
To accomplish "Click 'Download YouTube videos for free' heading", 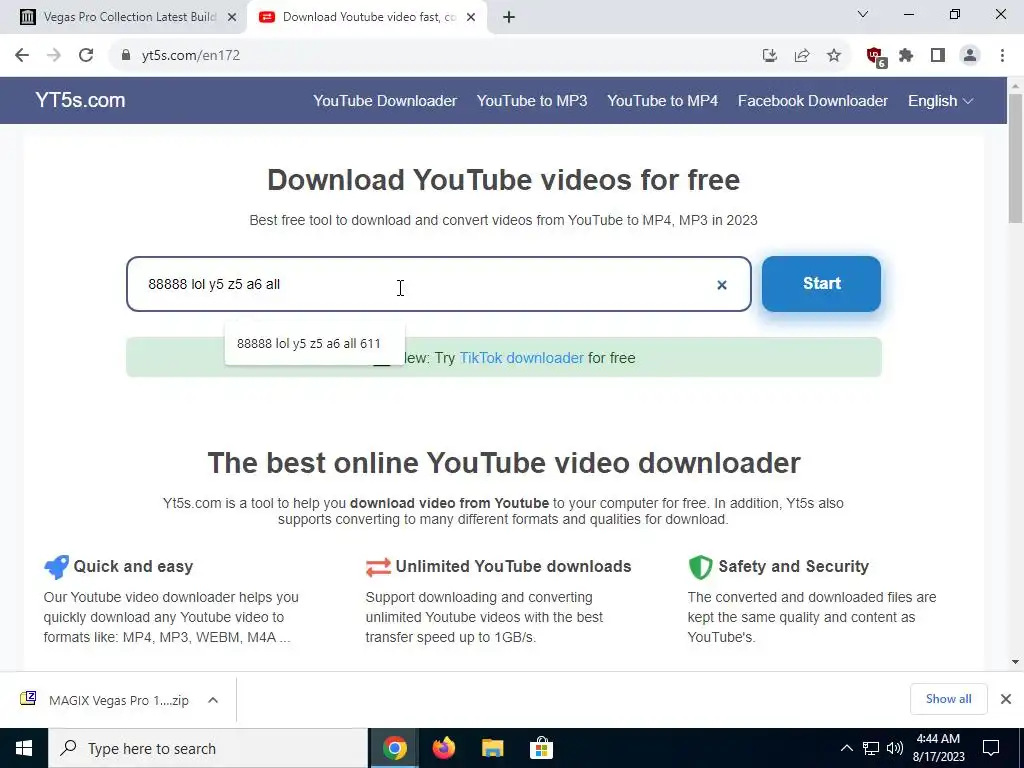I will tap(504, 180).
